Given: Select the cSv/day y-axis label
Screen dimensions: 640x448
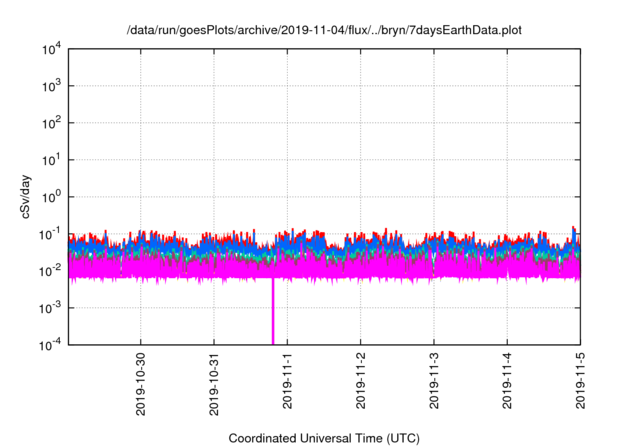Looking at the screenshot, I should (25, 197).
